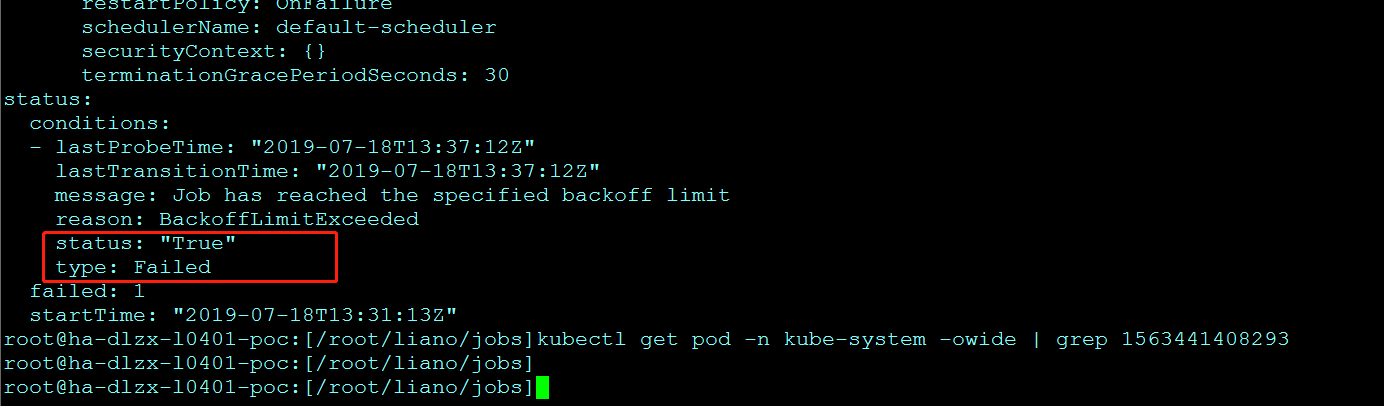Click the failed: 1 count line
This screenshot has height=406, width=1384.
pyautogui.click(x=87, y=291)
